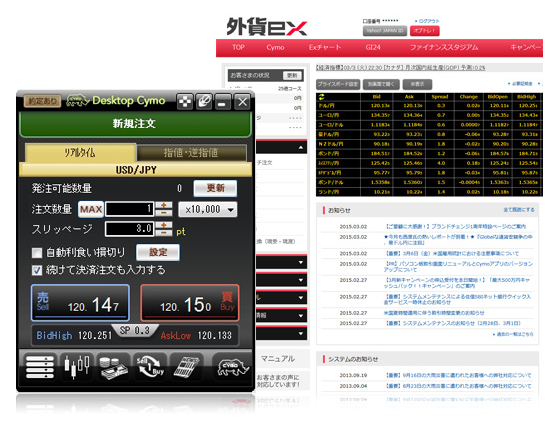Click the green refresh icon in price board
The width and height of the screenshot is (555, 426).
coord(321,97)
